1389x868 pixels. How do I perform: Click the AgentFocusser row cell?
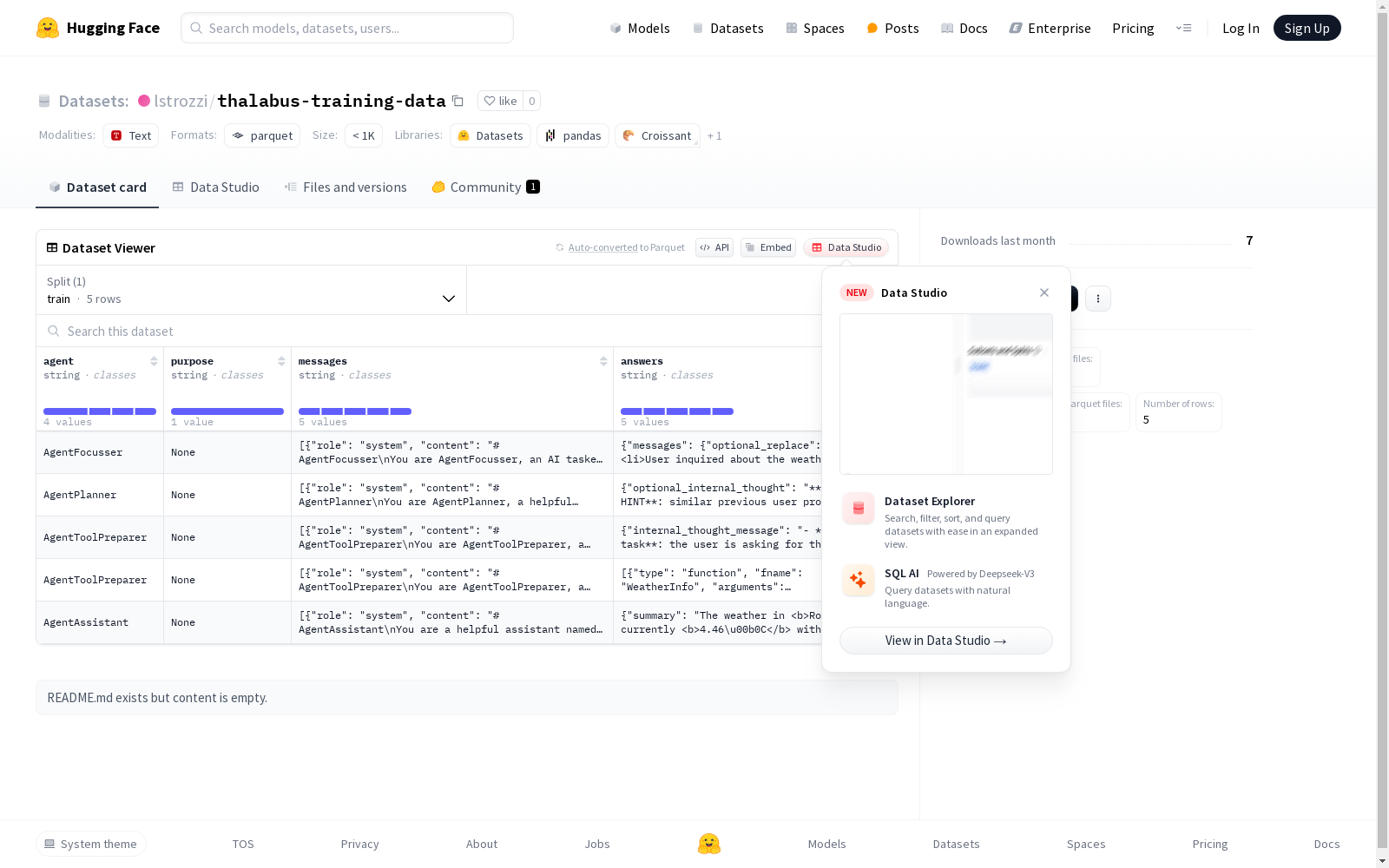(100, 452)
